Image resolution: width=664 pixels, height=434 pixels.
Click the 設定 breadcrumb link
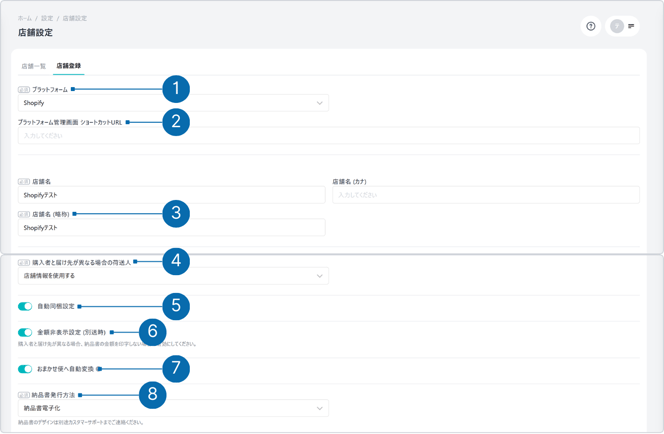(x=47, y=18)
